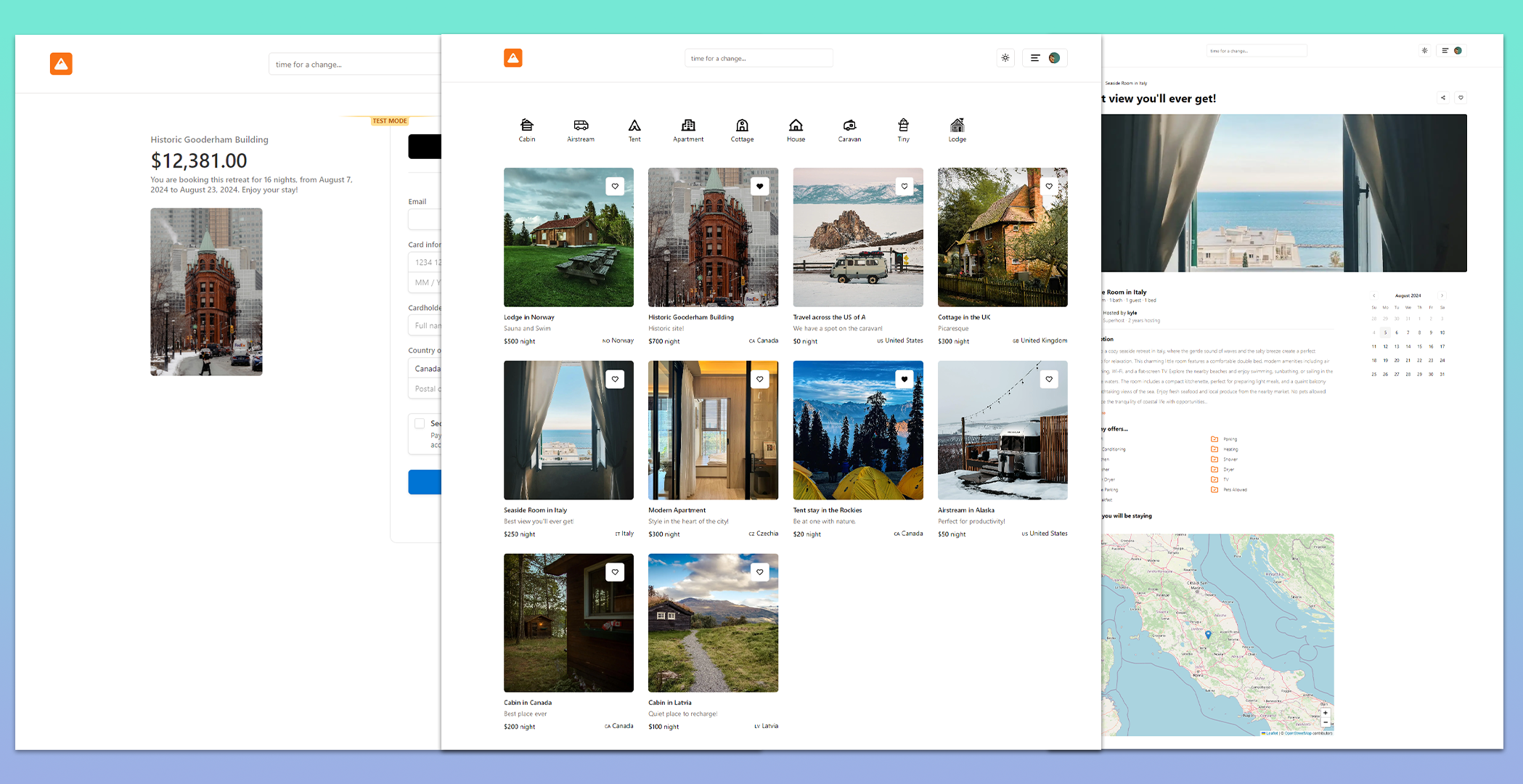
Task: Click the black button at top of checkout form
Action: (x=425, y=147)
